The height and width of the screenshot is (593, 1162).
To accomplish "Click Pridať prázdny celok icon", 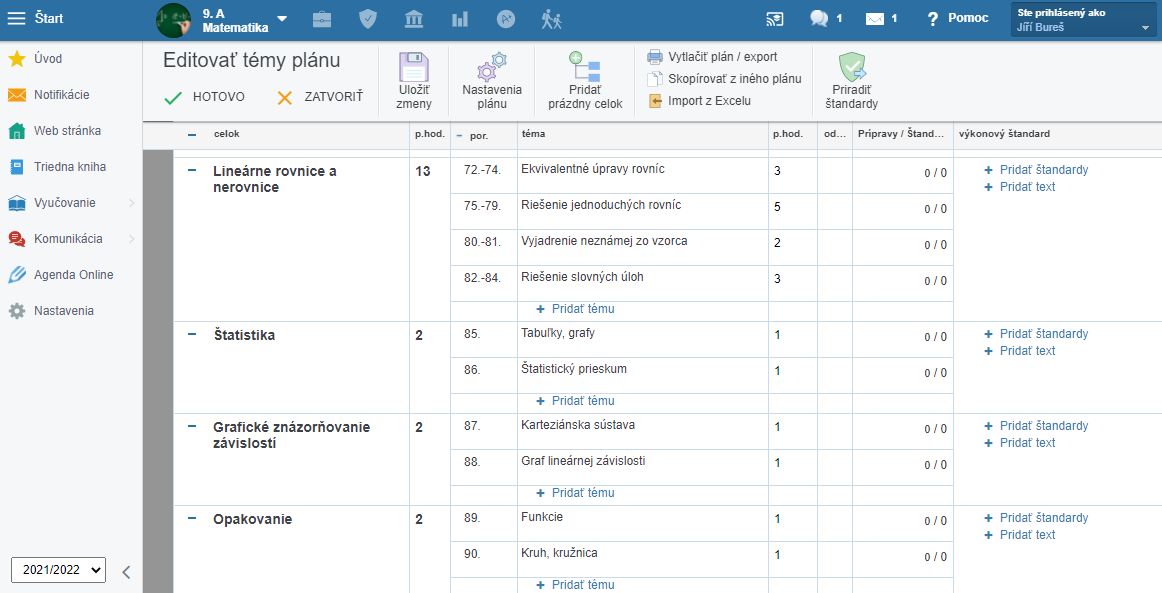I will point(584,67).
